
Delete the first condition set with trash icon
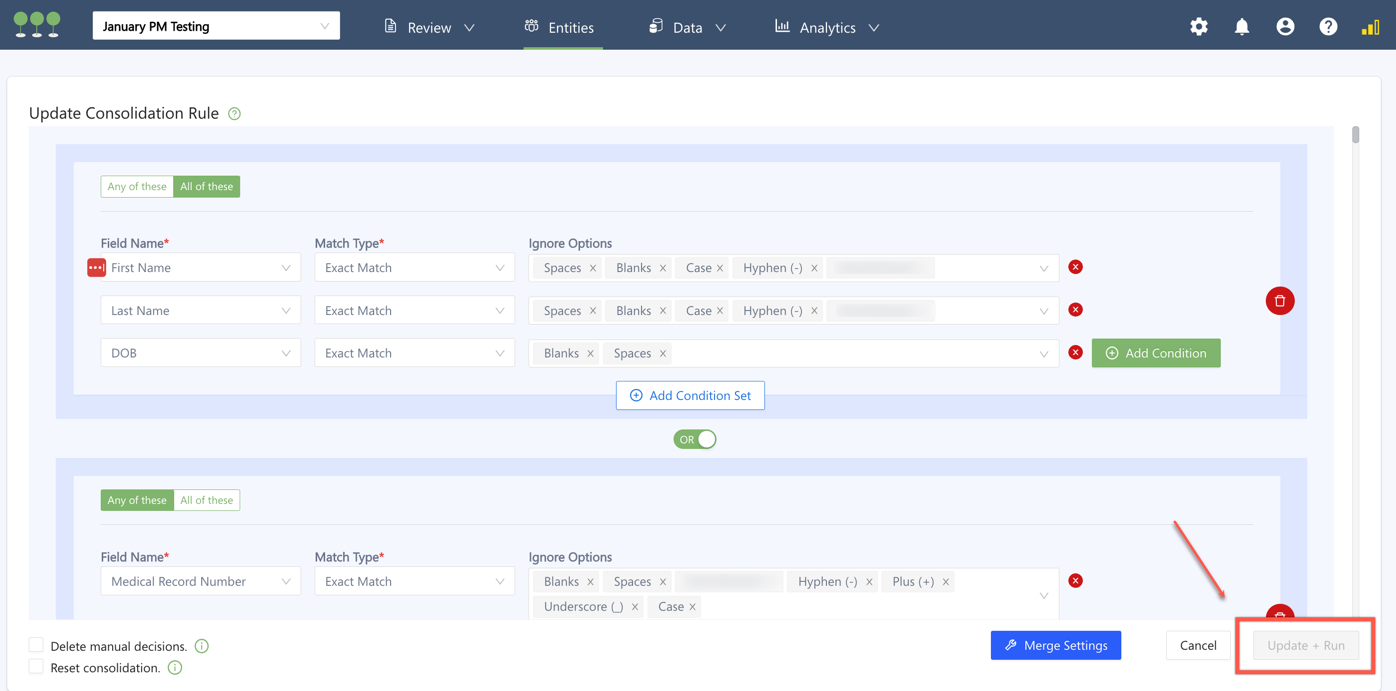[1279, 301]
